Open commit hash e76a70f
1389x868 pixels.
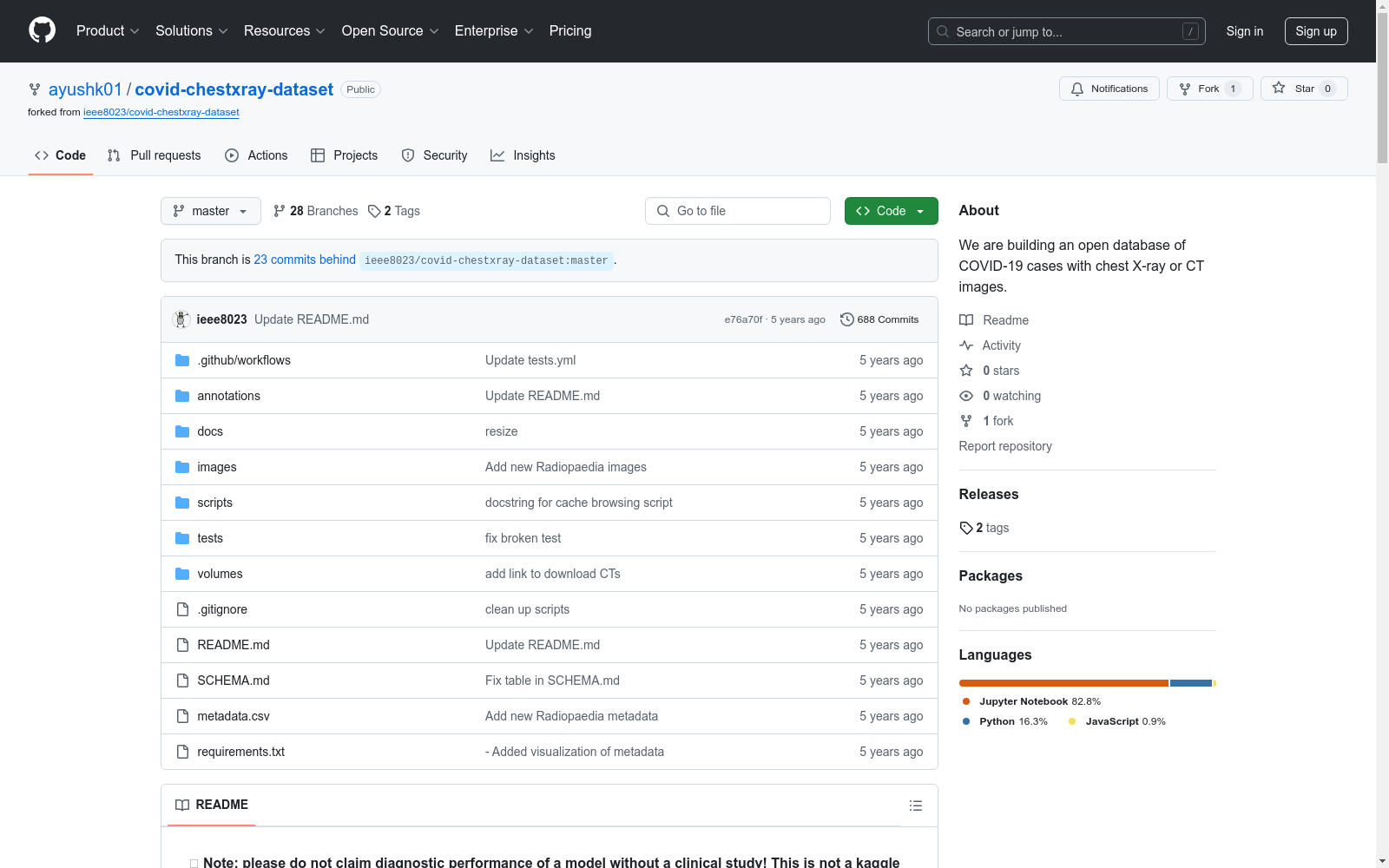[x=743, y=319]
